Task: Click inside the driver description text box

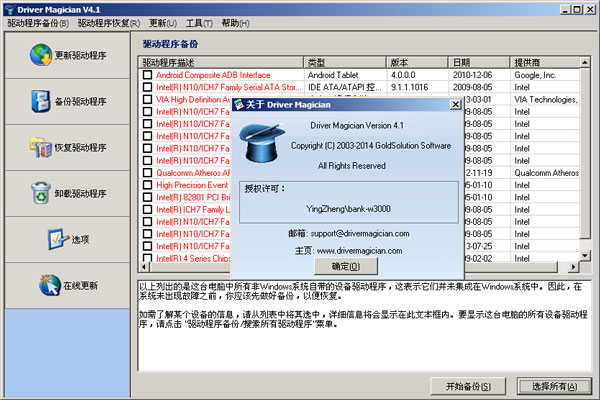Action: [x=364, y=325]
